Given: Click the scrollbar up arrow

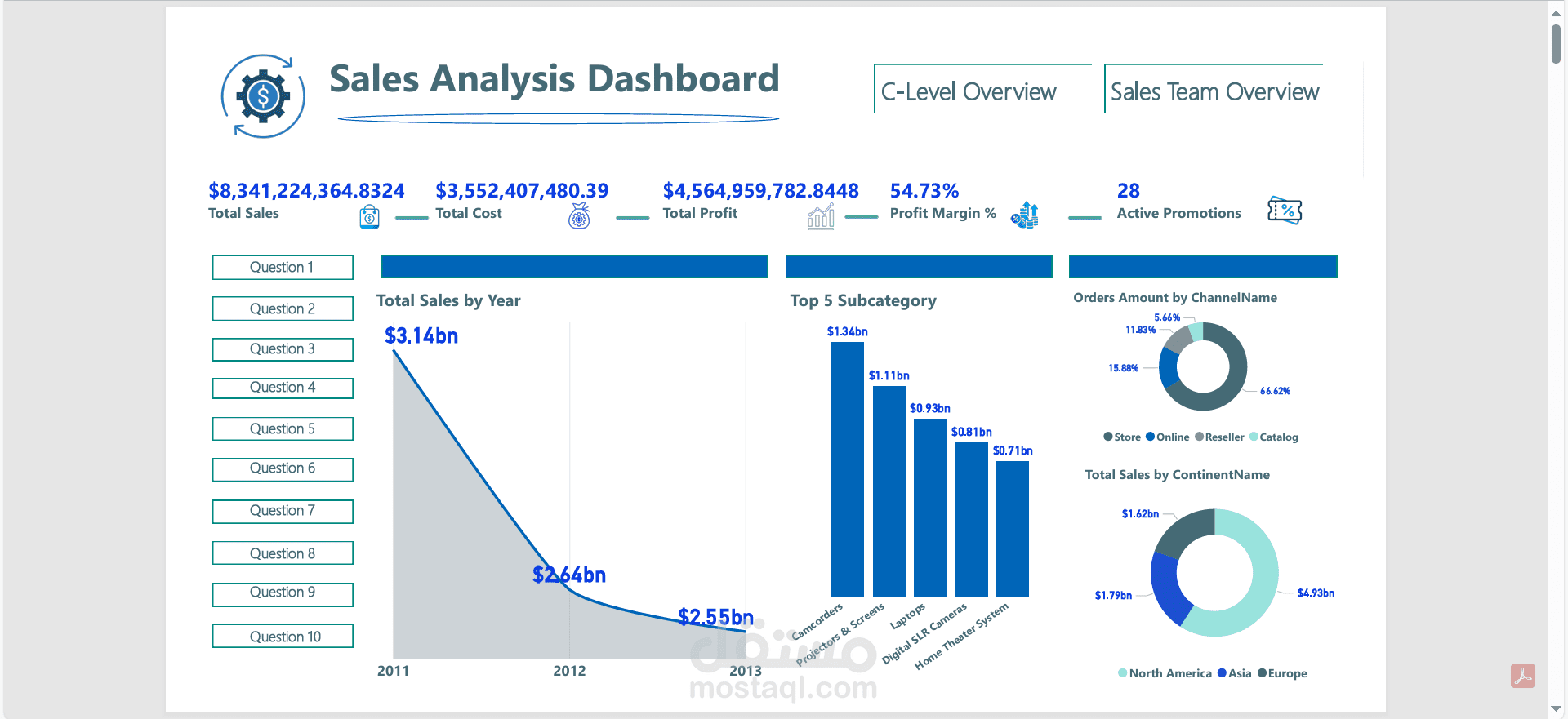Looking at the screenshot, I should 1557,12.
